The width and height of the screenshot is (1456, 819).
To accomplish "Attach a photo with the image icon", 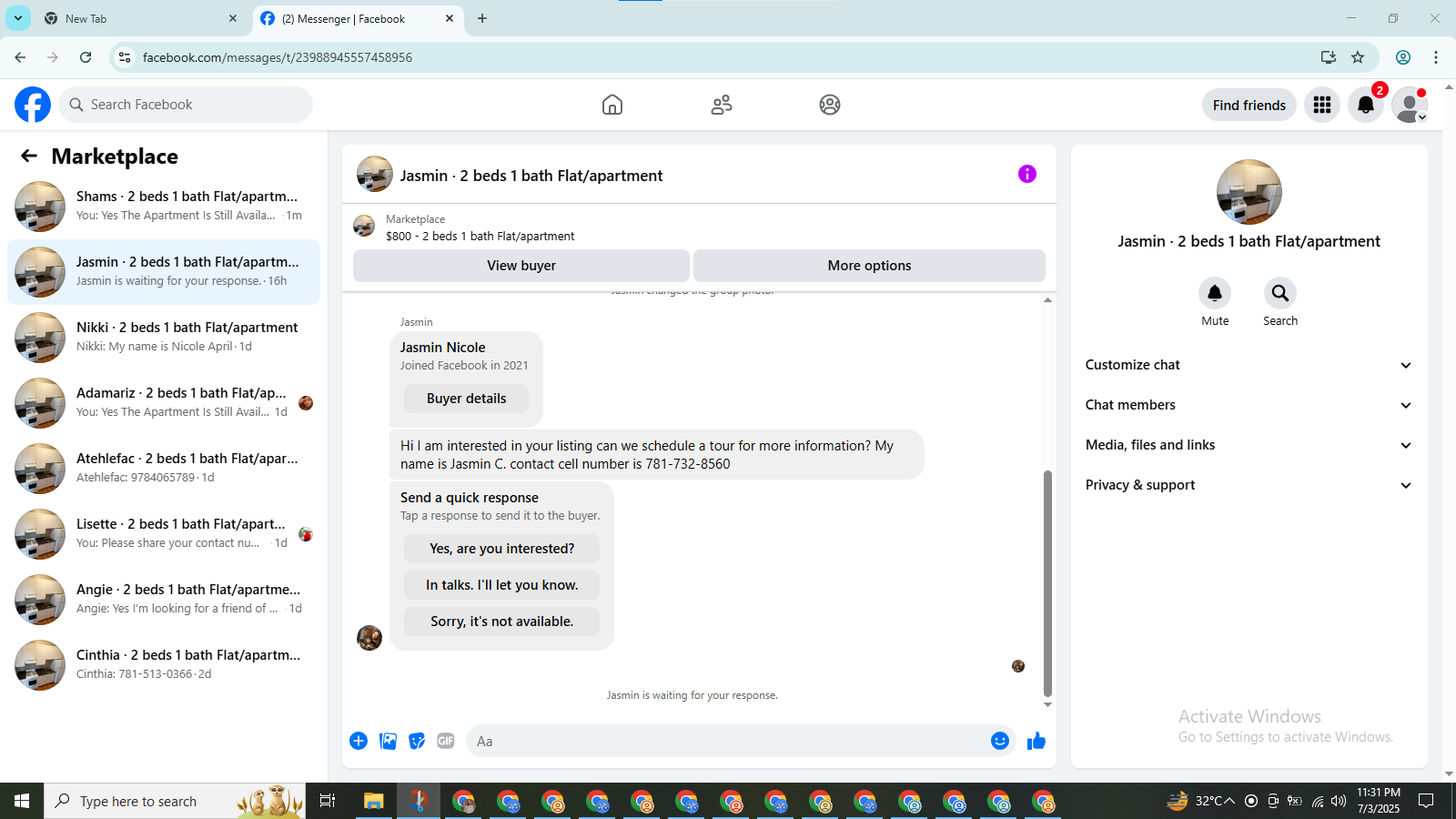I will pos(389,741).
